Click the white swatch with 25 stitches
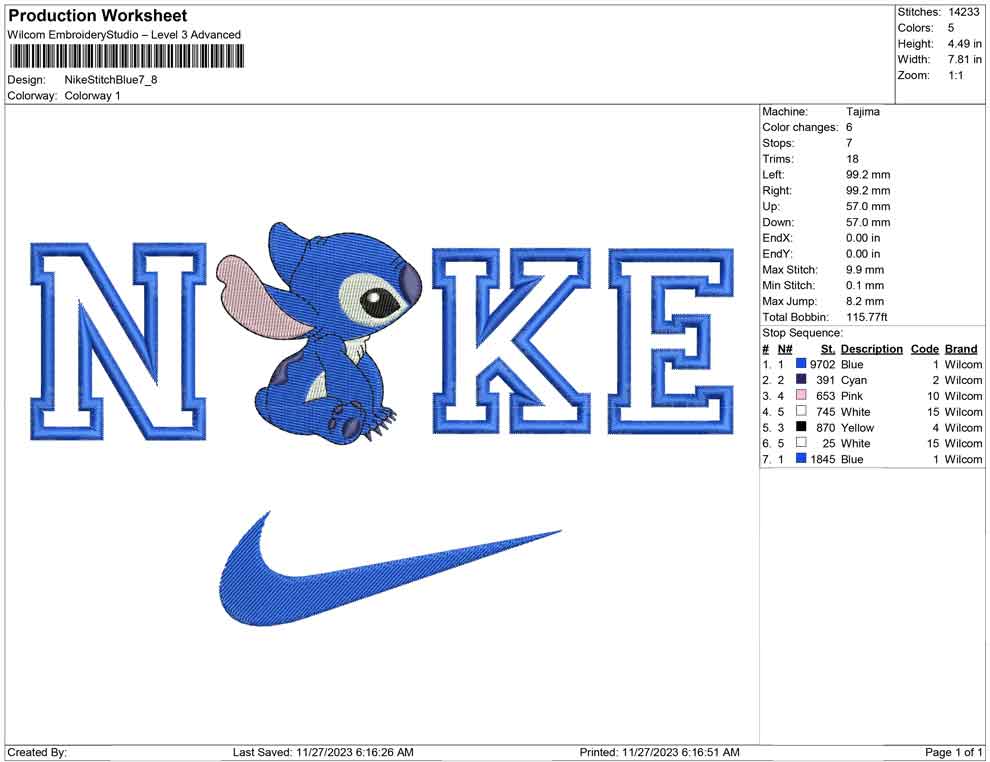 coord(801,443)
